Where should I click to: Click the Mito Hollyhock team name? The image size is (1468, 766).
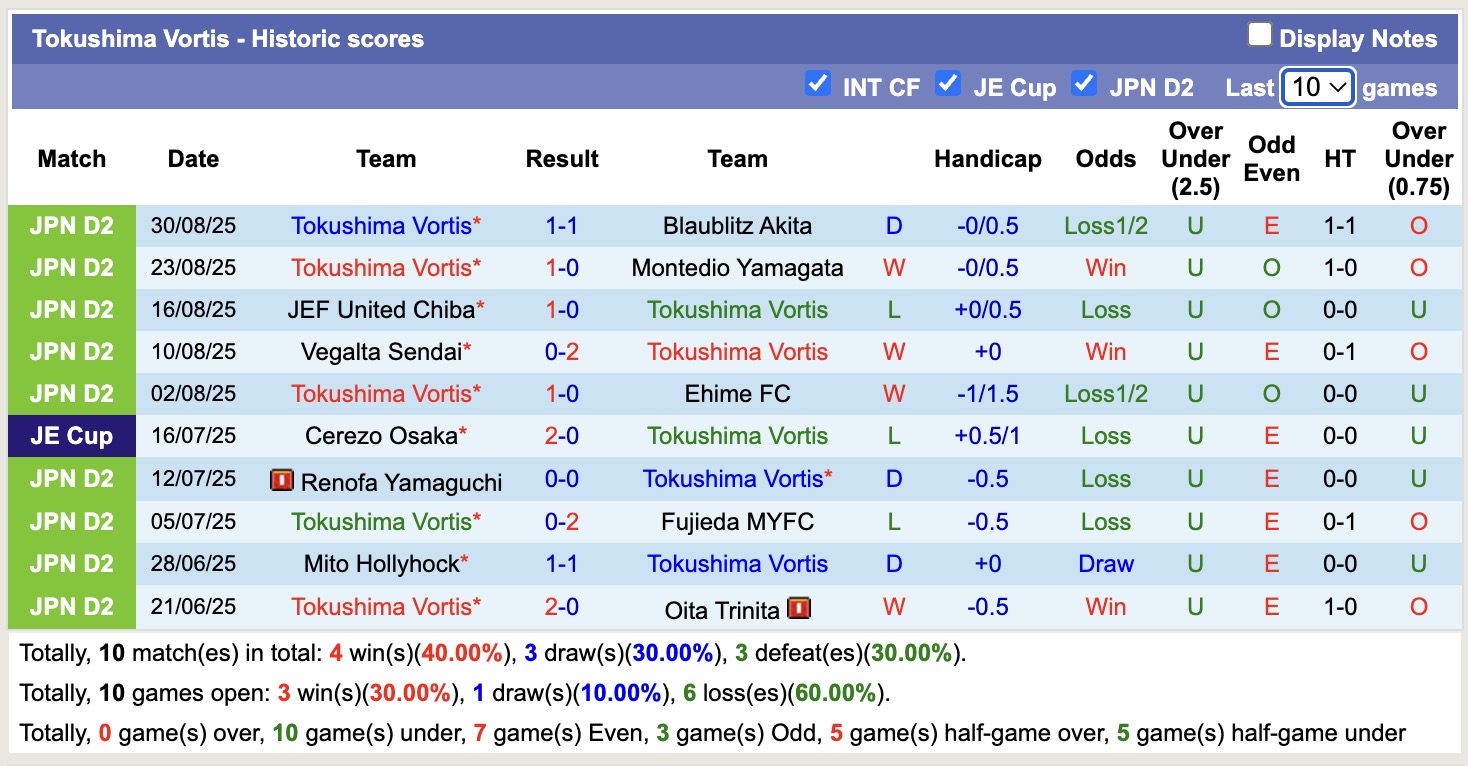[386, 563]
